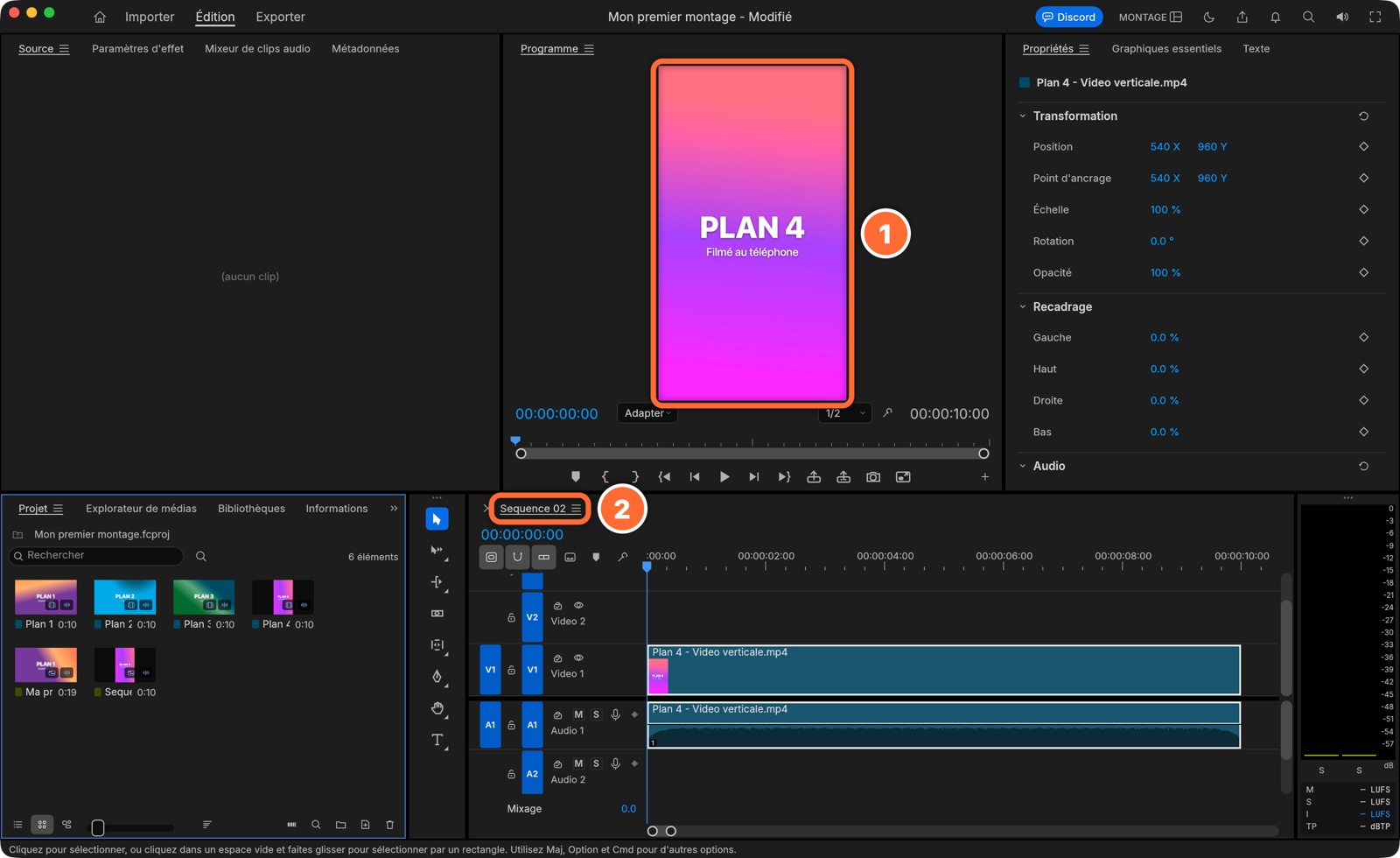Click the Home icon in the top bar
Screen dimensions: 1400x858
100,17
